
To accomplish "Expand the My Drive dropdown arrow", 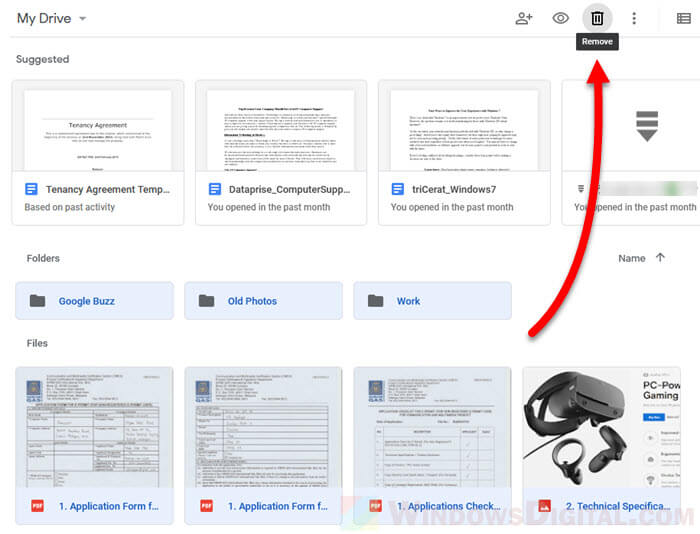I will (82, 19).
